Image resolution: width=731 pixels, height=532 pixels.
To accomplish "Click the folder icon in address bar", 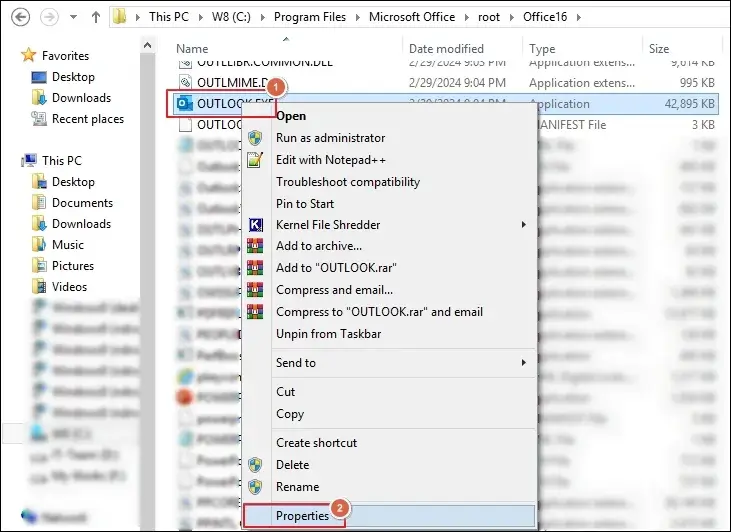I will tap(119, 17).
